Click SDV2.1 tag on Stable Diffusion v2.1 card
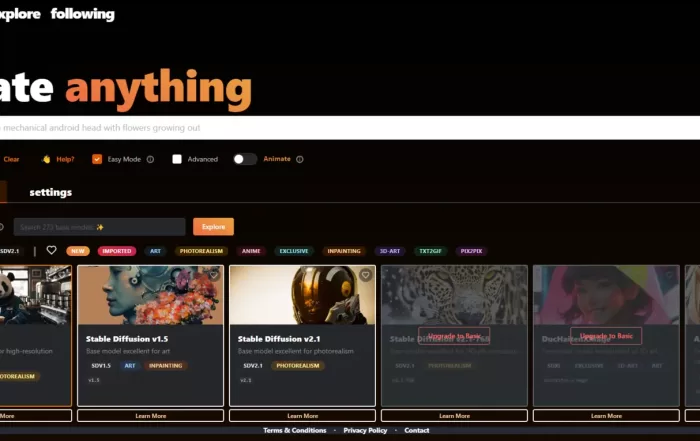The width and height of the screenshot is (700, 441). pyautogui.click(x=253, y=366)
